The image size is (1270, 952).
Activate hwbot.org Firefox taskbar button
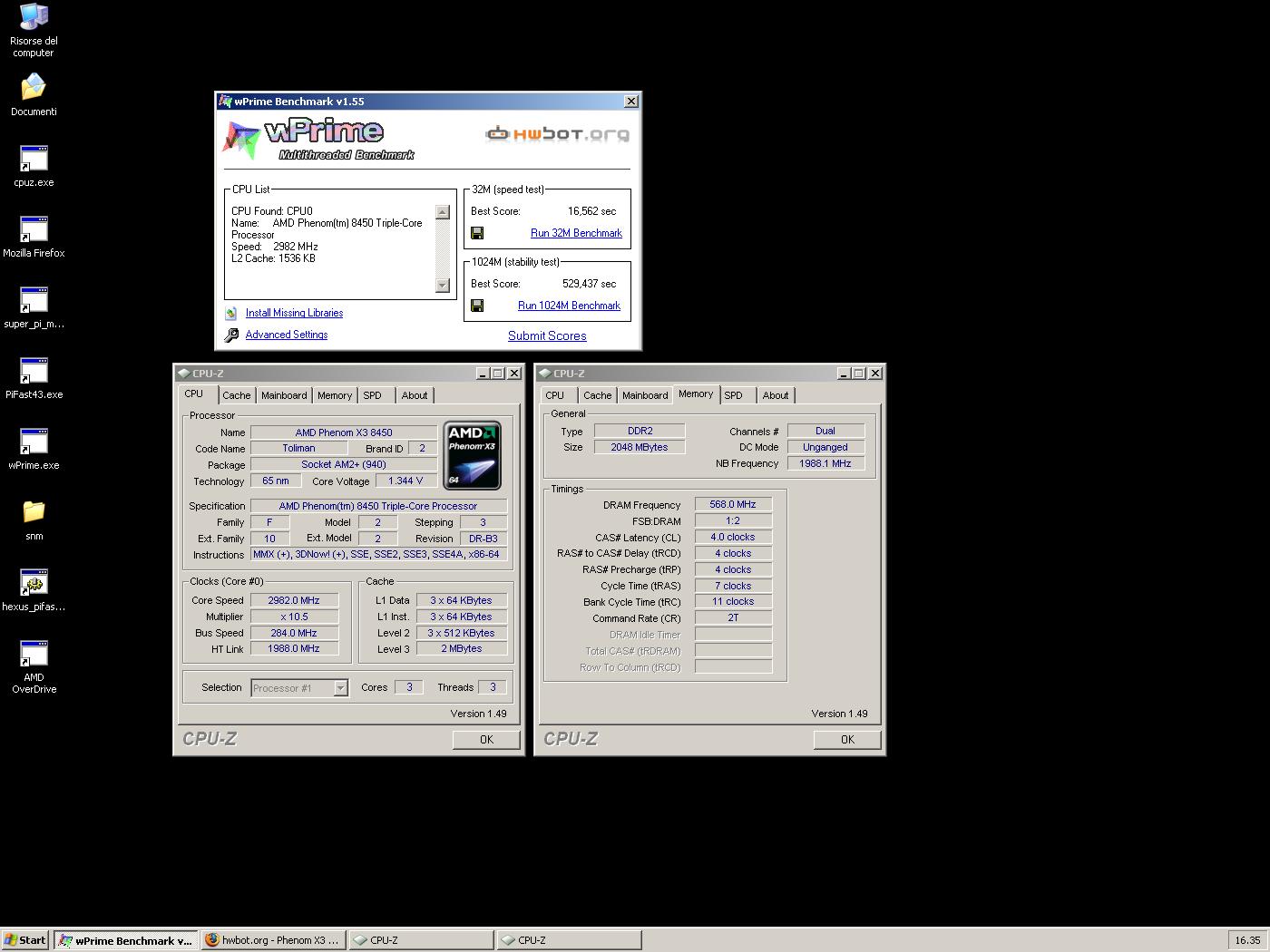click(272, 940)
